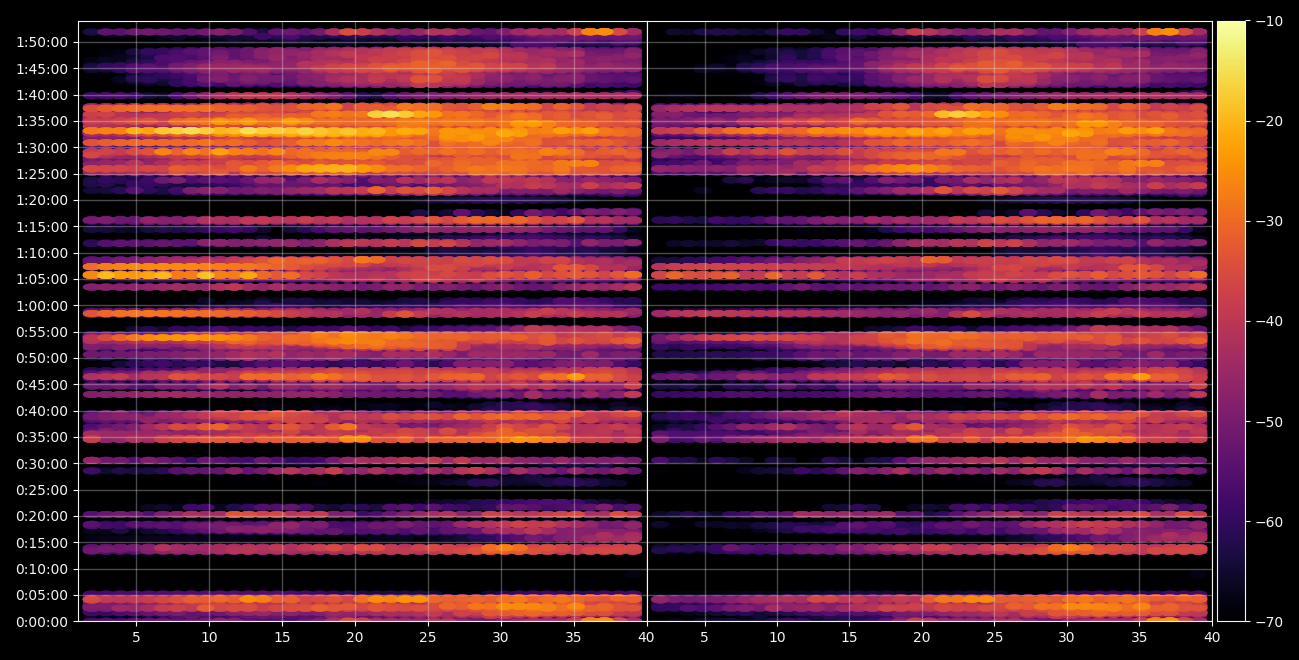Click x-axis label 40 at far right end
This screenshot has height=660, width=1299.
pyautogui.click(x=1213, y=637)
